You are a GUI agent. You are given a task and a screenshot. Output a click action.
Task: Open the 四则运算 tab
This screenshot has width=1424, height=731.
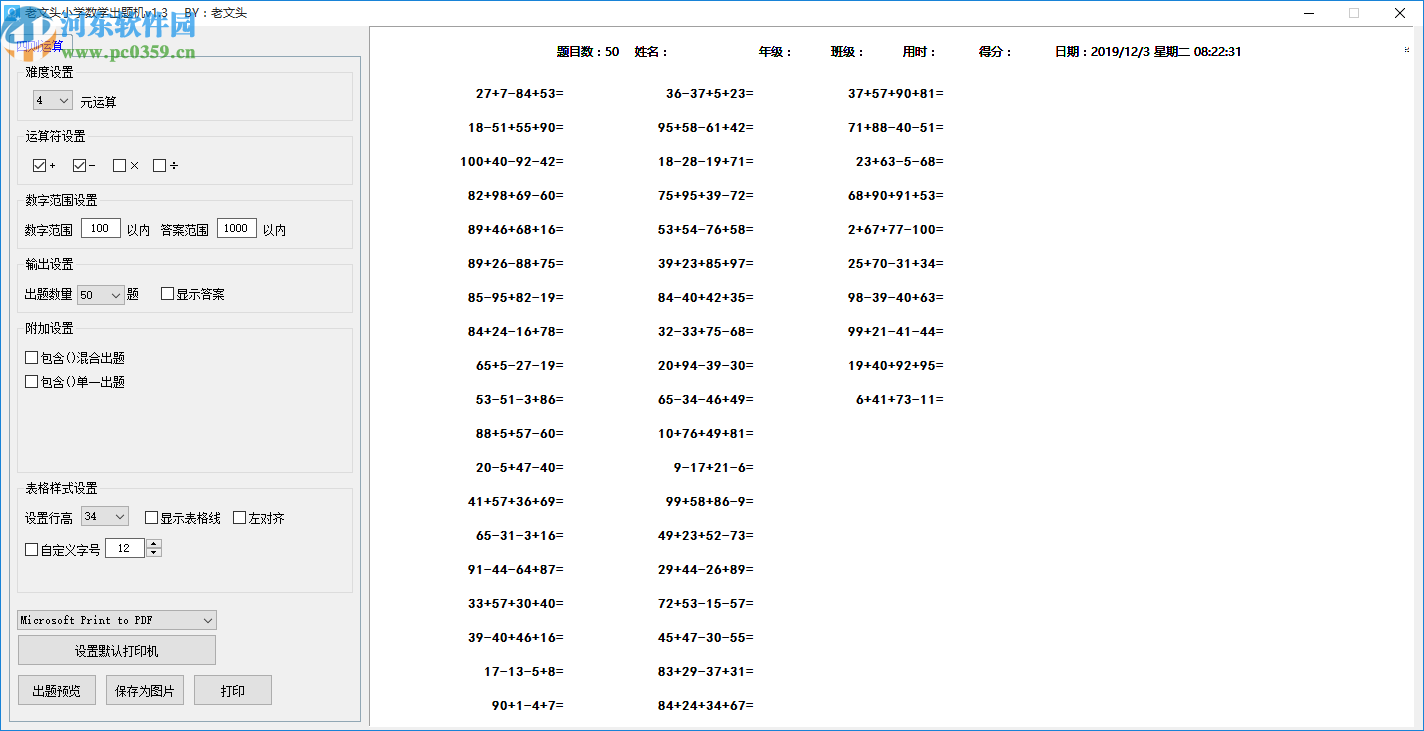[40, 46]
